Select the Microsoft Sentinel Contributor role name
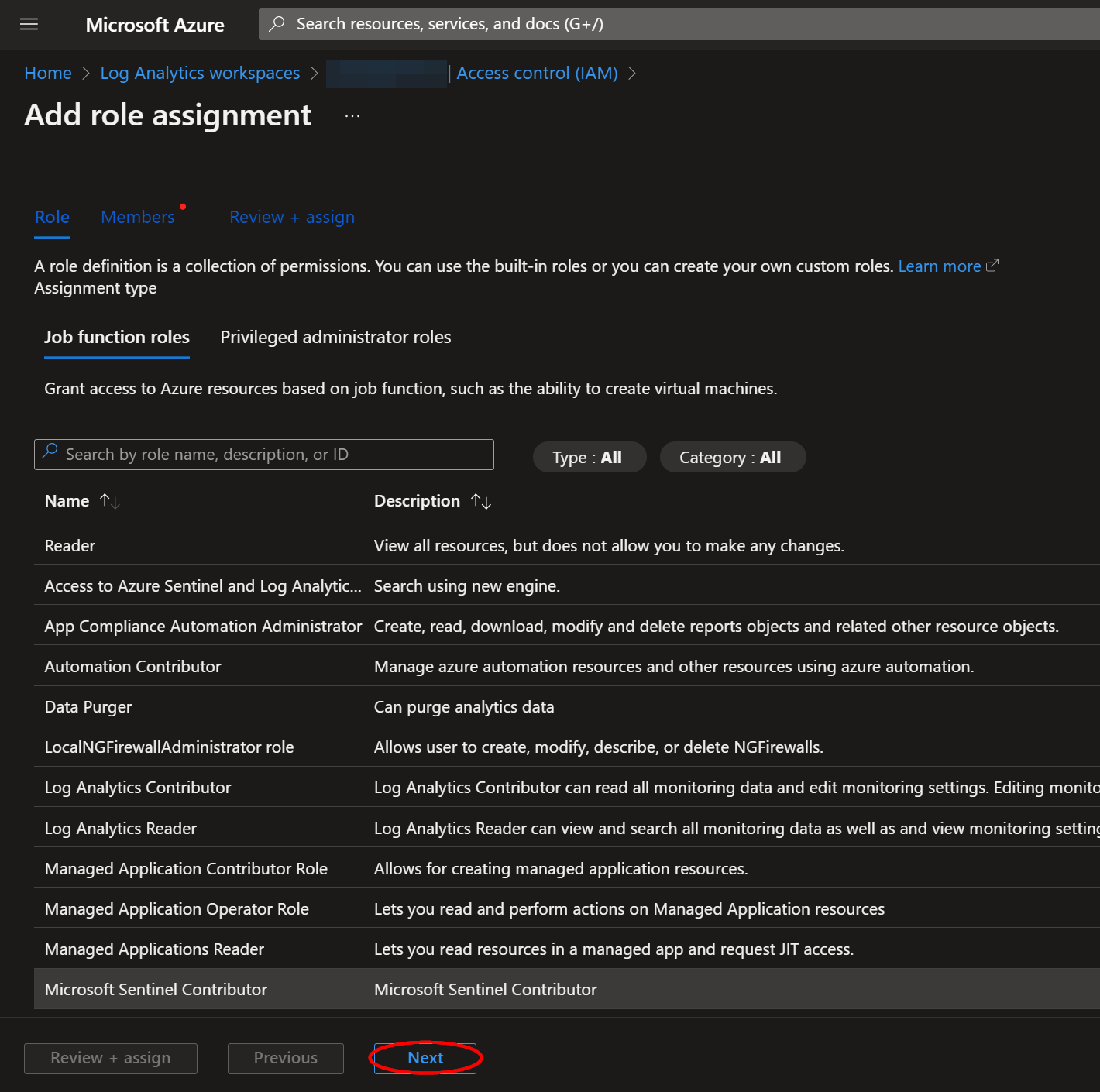The width and height of the screenshot is (1100, 1092). (156, 989)
